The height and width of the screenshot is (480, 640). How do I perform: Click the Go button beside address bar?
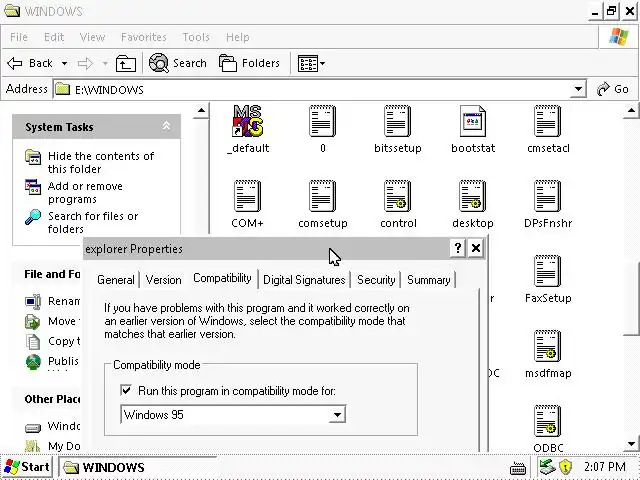click(x=613, y=89)
